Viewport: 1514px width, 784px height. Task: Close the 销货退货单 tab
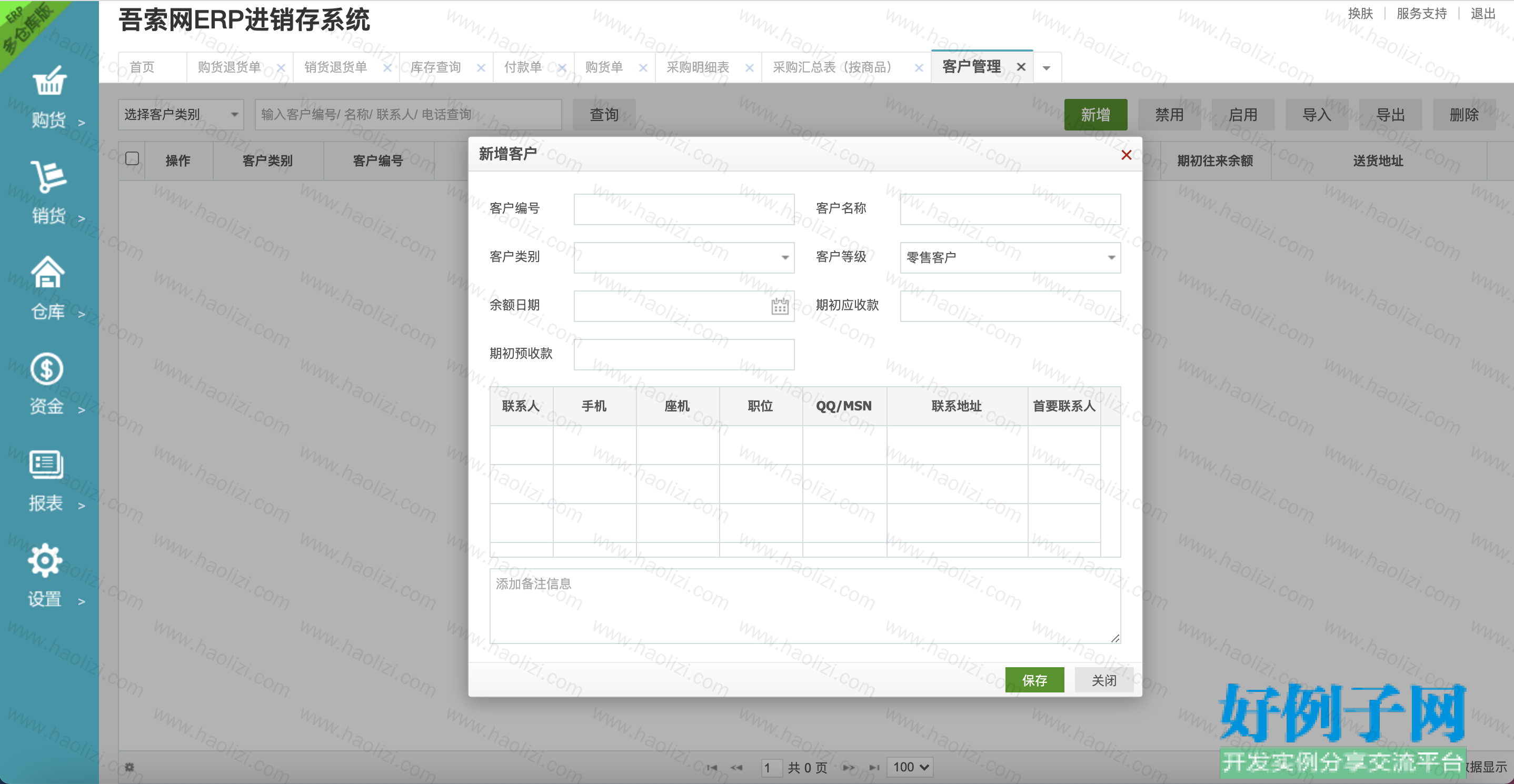387,67
